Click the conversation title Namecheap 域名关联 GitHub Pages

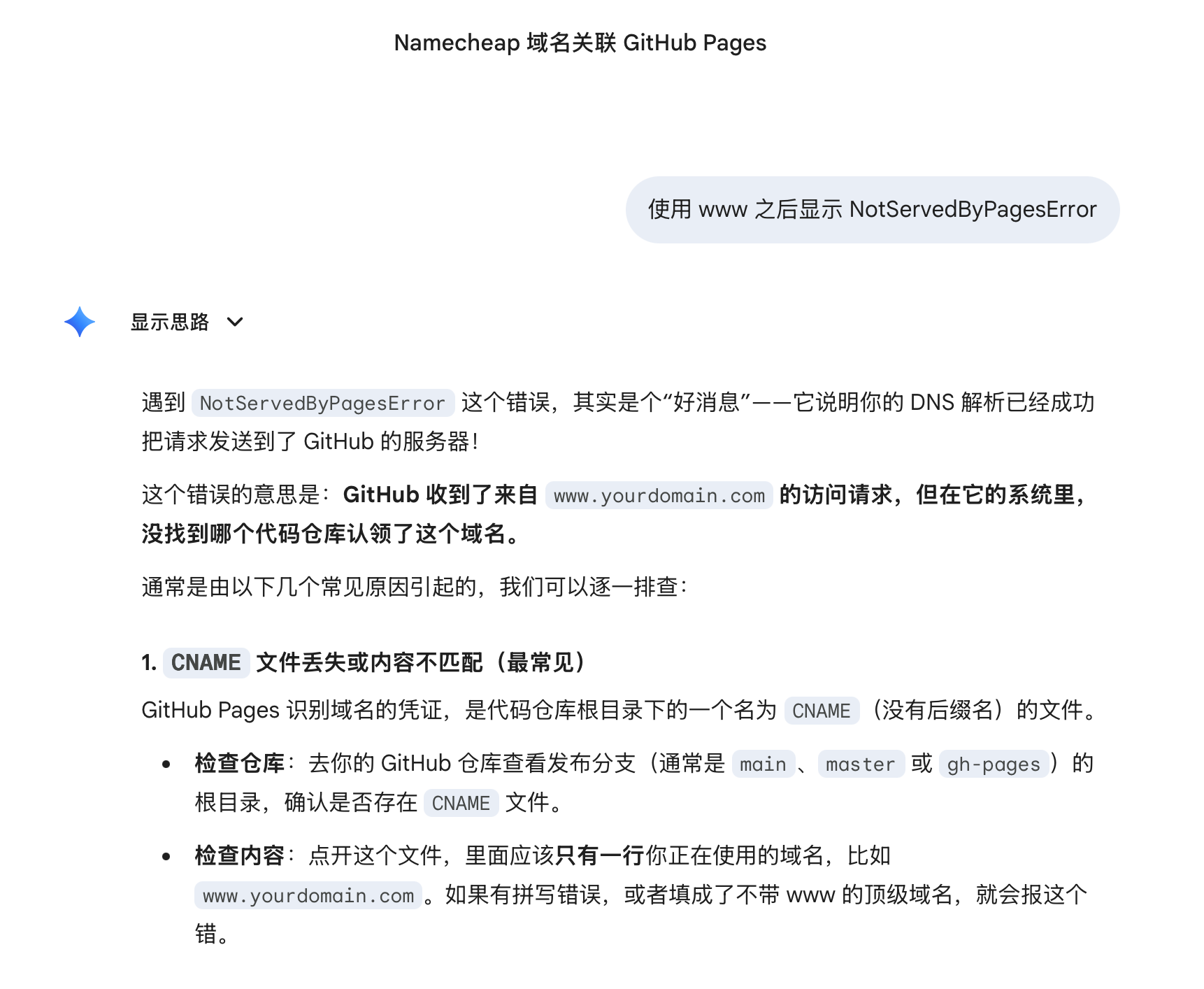point(580,43)
